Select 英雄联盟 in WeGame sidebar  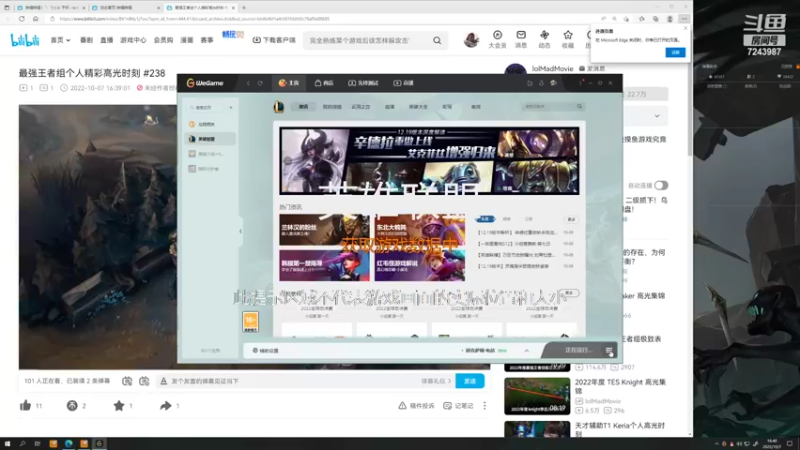(x=211, y=139)
